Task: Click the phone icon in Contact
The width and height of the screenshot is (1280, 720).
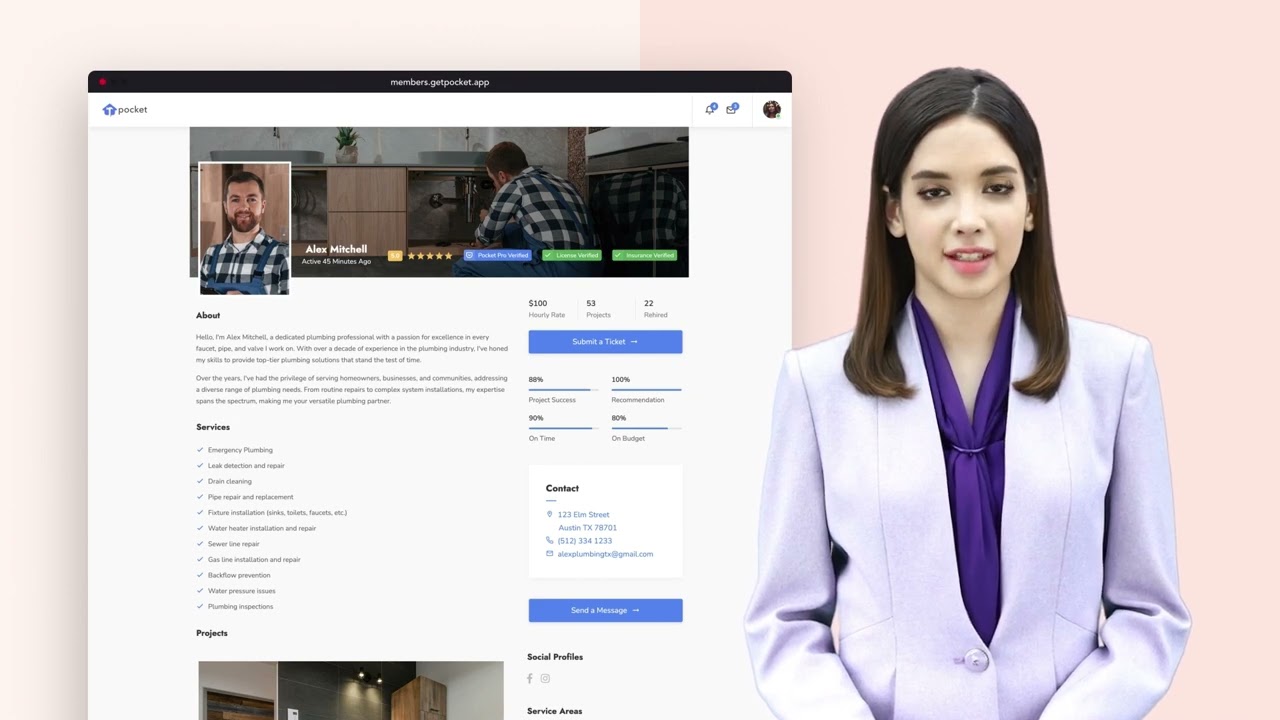Action: (x=549, y=541)
